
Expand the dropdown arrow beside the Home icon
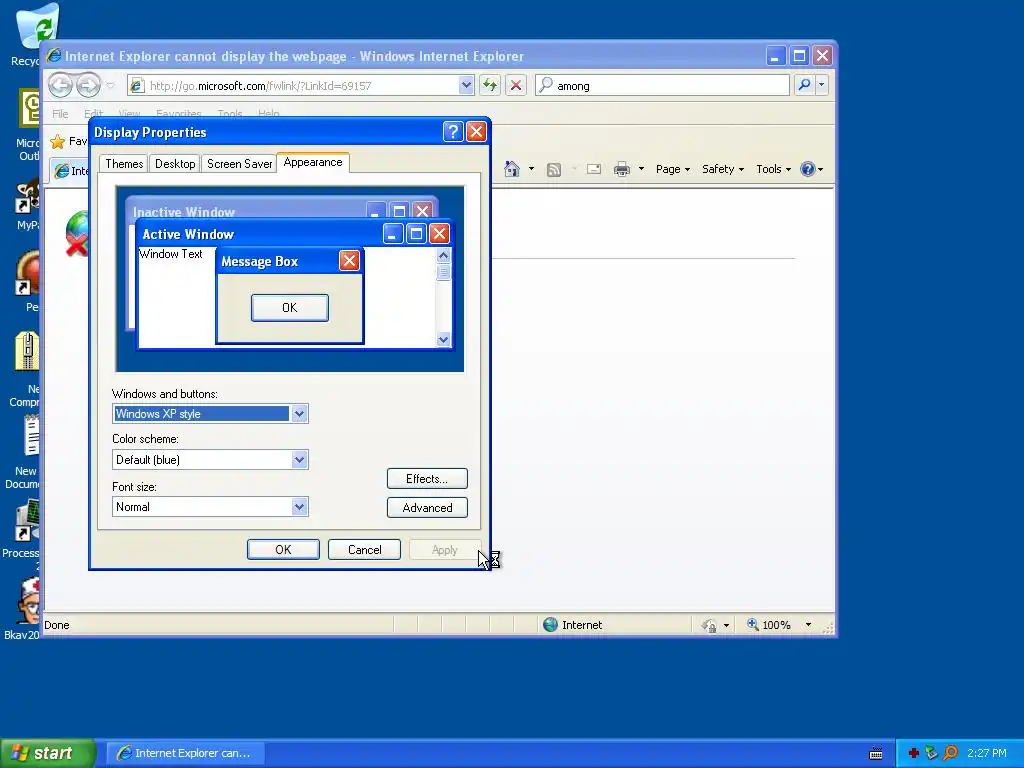pos(531,169)
